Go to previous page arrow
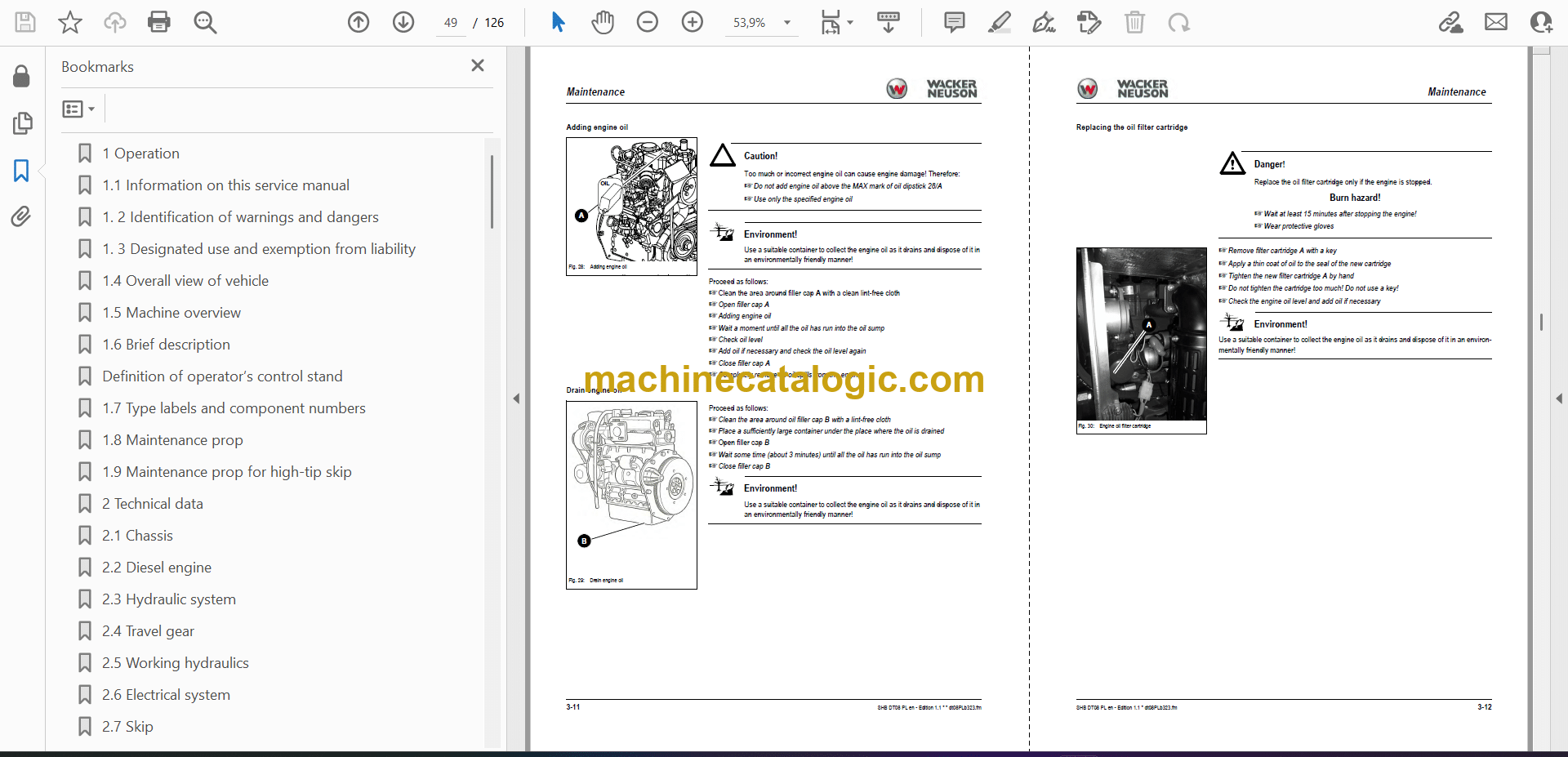The height and width of the screenshot is (757, 1568). [359, 22]
